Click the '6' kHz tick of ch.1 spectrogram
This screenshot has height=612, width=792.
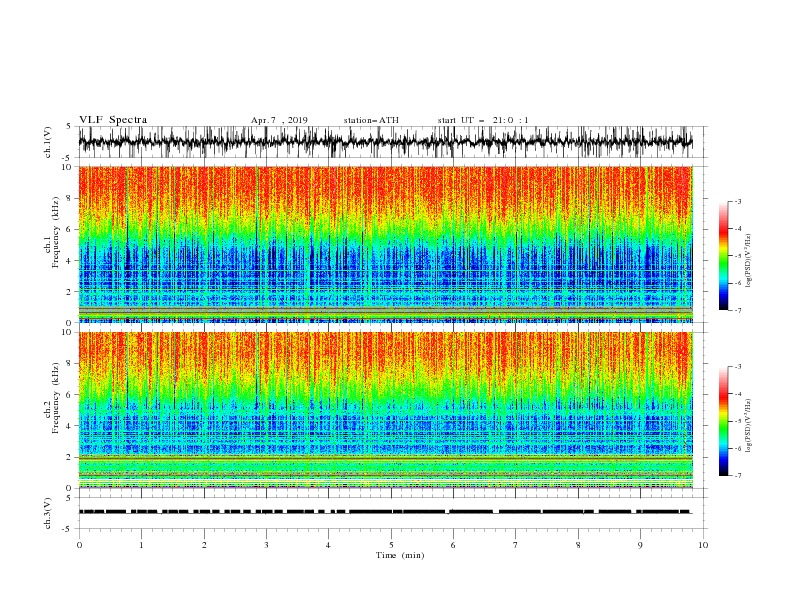coord(69,230)
